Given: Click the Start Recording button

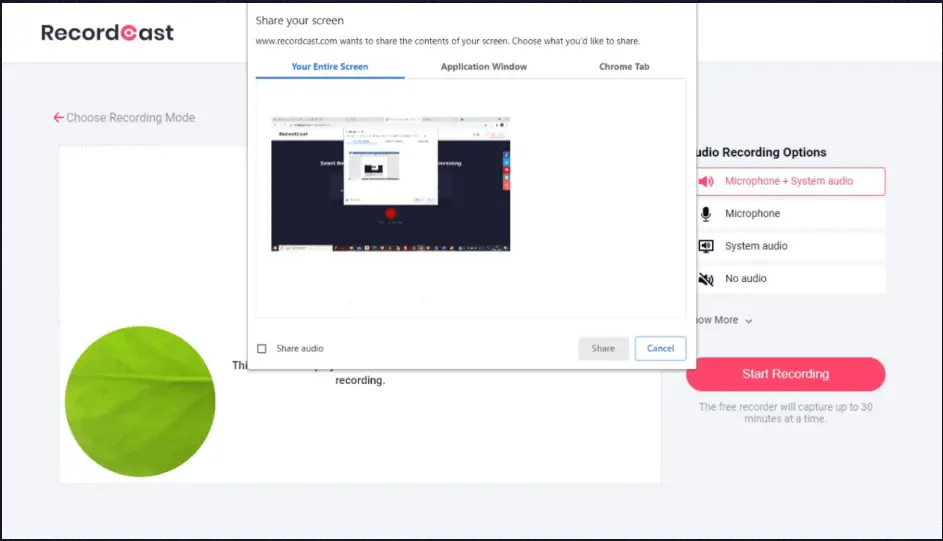Looking at the screenshot, I should (785, 374).
